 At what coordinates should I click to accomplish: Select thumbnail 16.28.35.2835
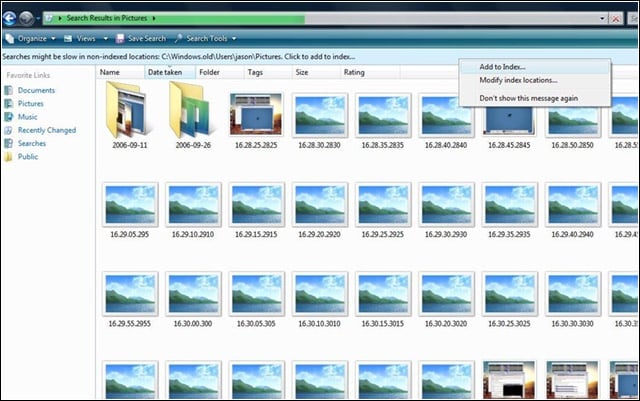tap(383, 116)
